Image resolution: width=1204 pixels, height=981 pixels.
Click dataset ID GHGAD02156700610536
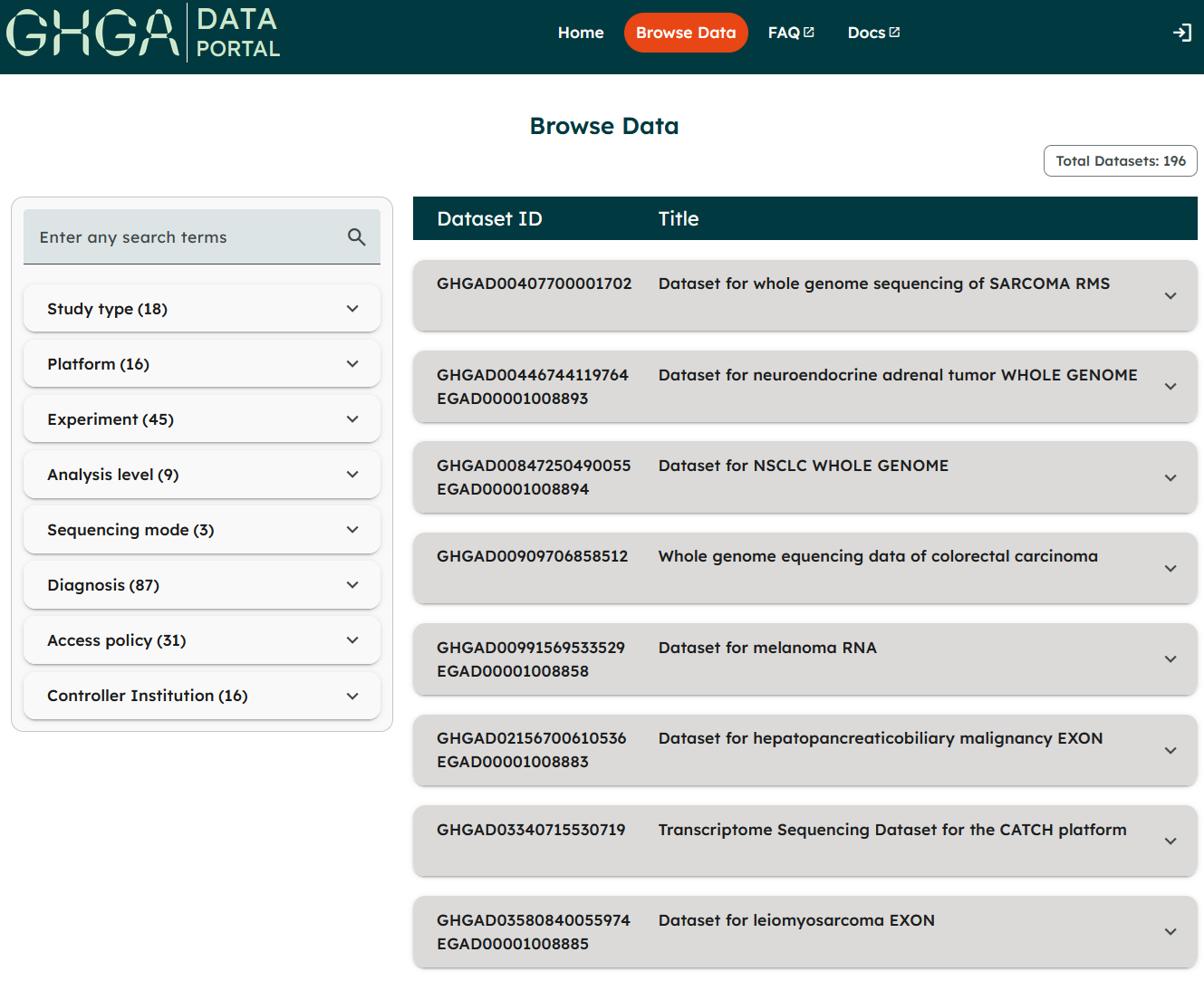click(x=532, y=738)
